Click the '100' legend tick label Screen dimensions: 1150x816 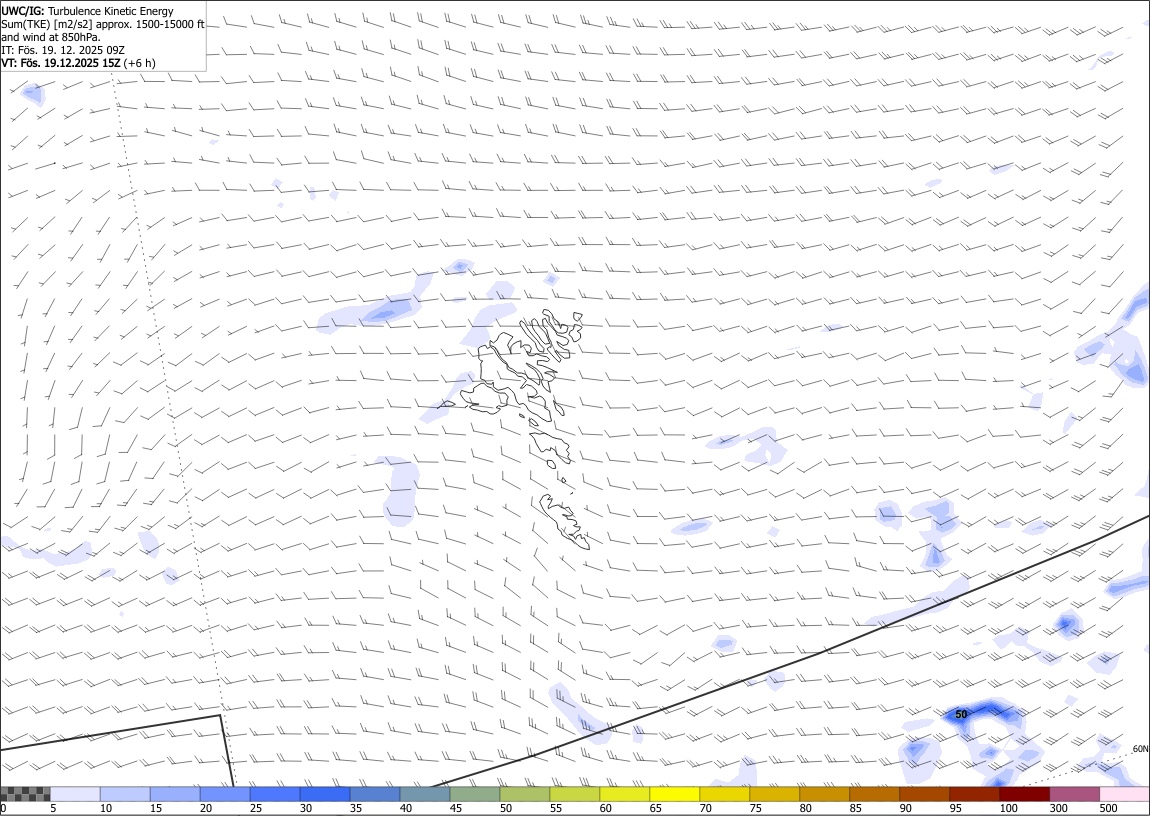tap(1008, 808)
